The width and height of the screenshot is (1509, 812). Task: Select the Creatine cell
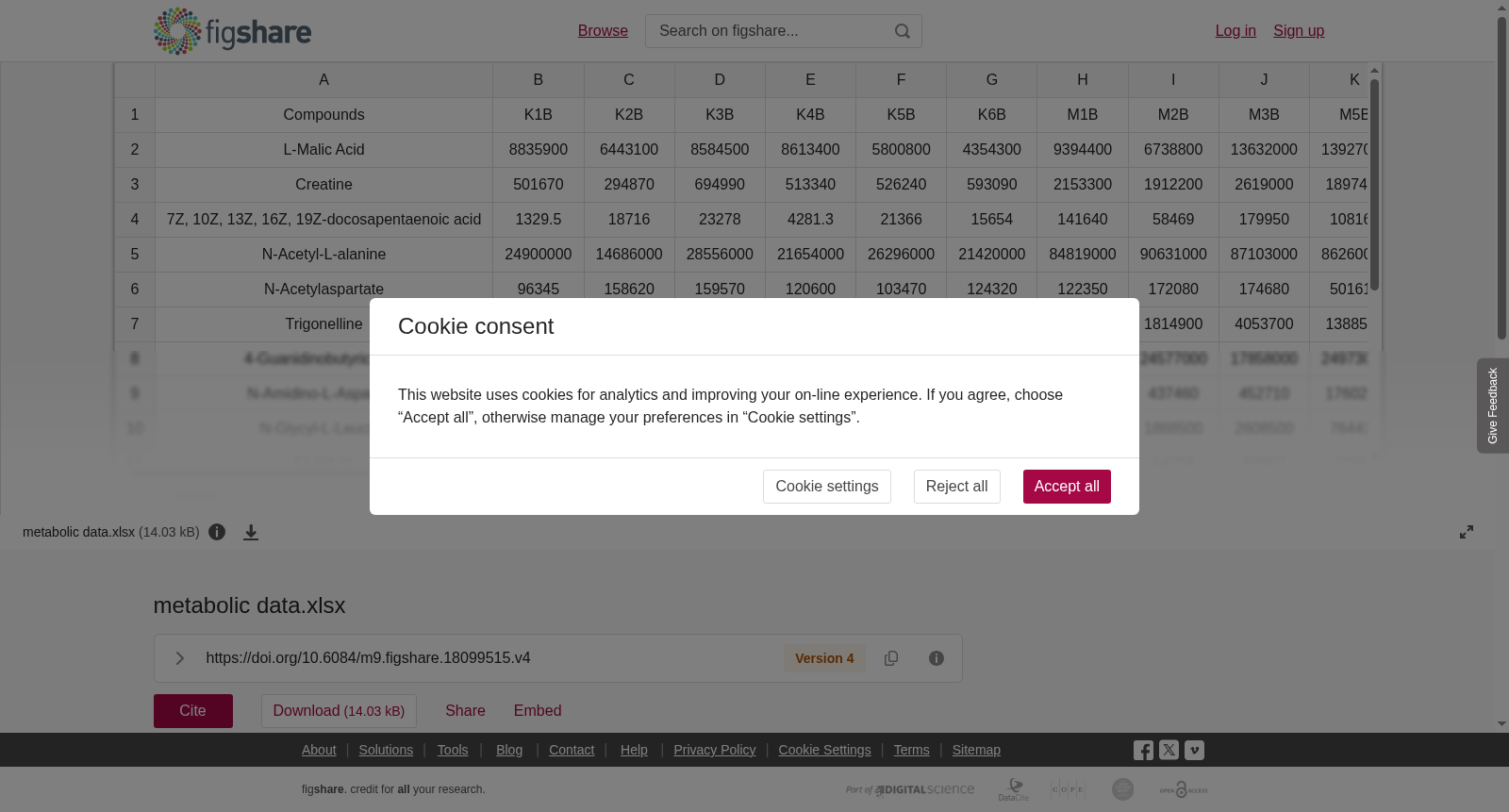323,185
